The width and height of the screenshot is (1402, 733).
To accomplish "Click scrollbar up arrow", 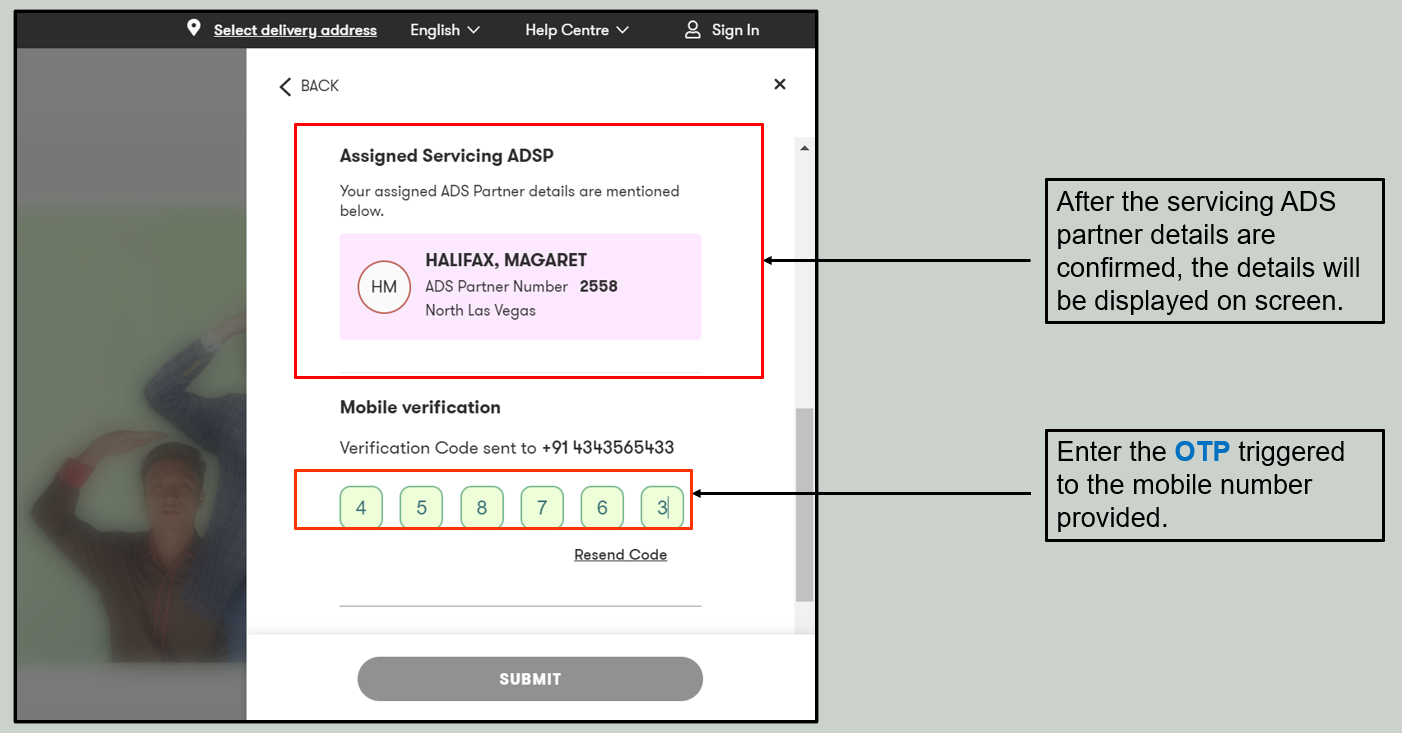I will 804,148.
